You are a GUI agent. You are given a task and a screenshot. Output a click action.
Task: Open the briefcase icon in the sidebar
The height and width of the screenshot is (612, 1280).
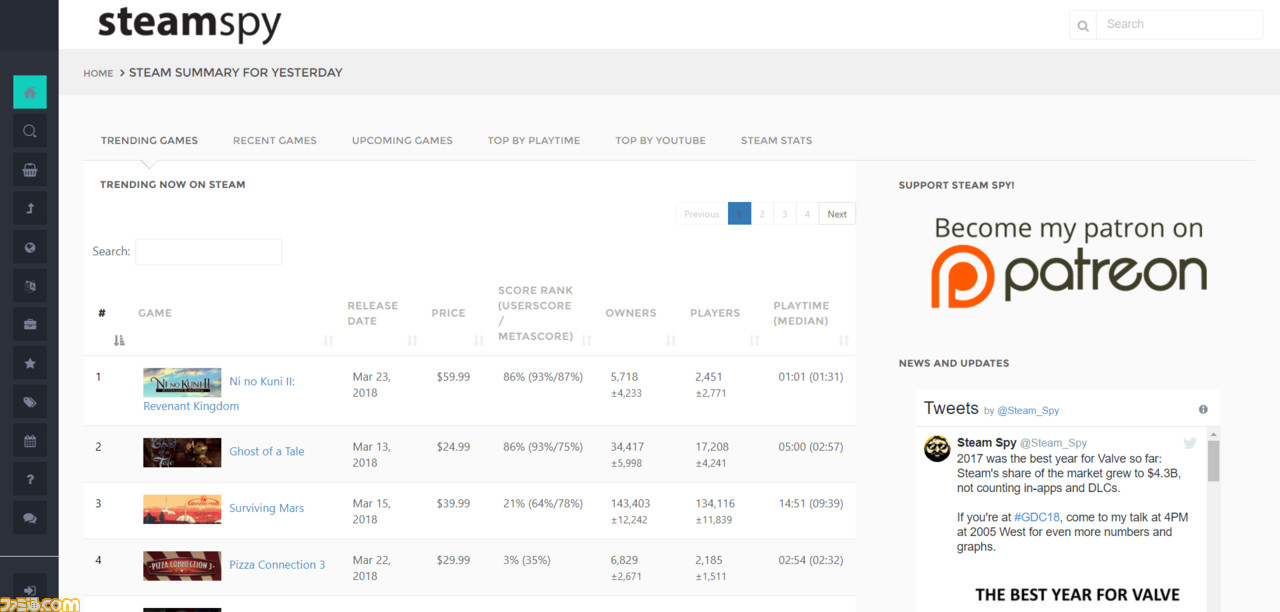[x=30, y=325]
